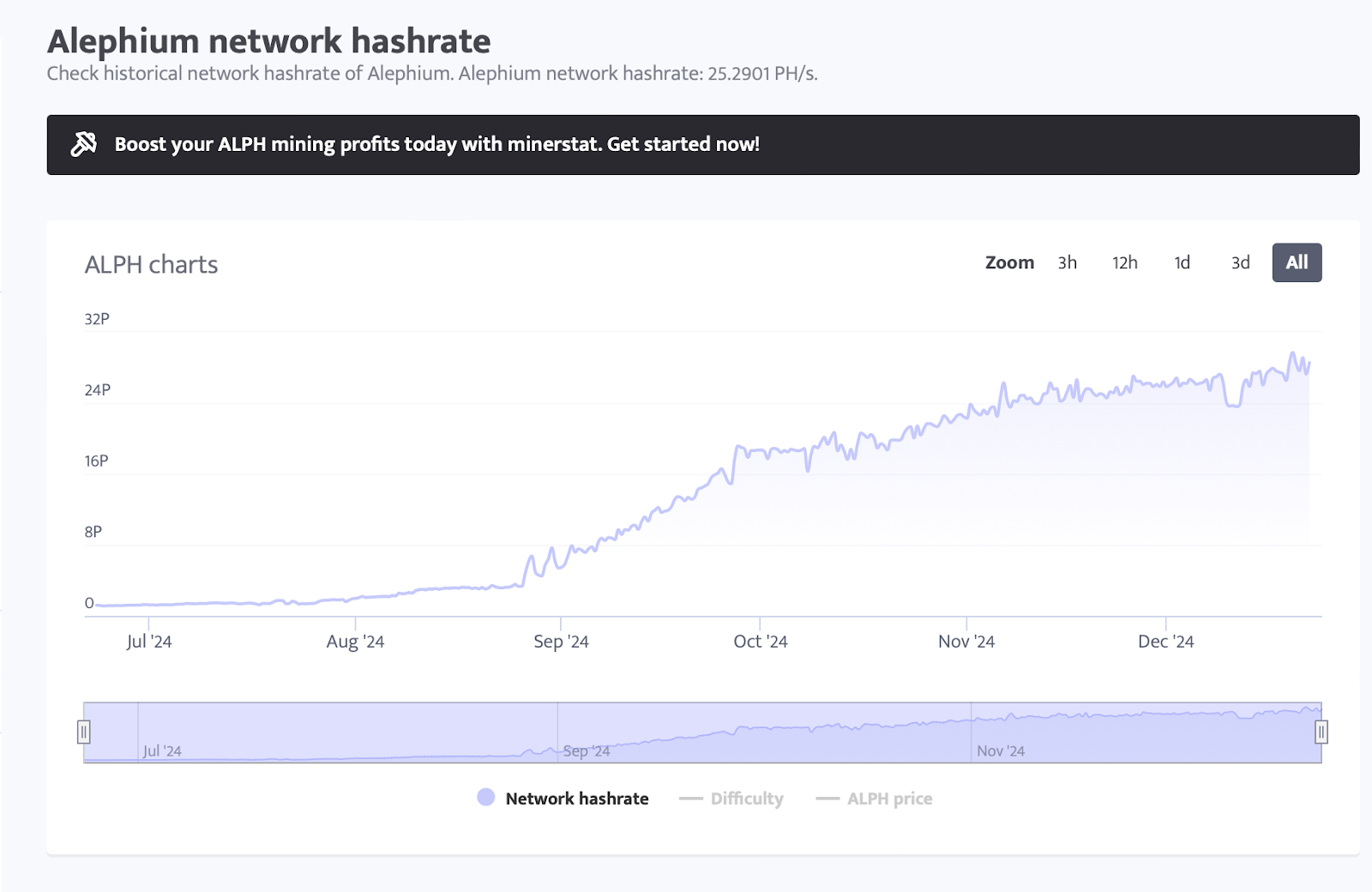Click the Jul '24 x-axis label
Viewport: 1372px width, 892px height.
149,642
